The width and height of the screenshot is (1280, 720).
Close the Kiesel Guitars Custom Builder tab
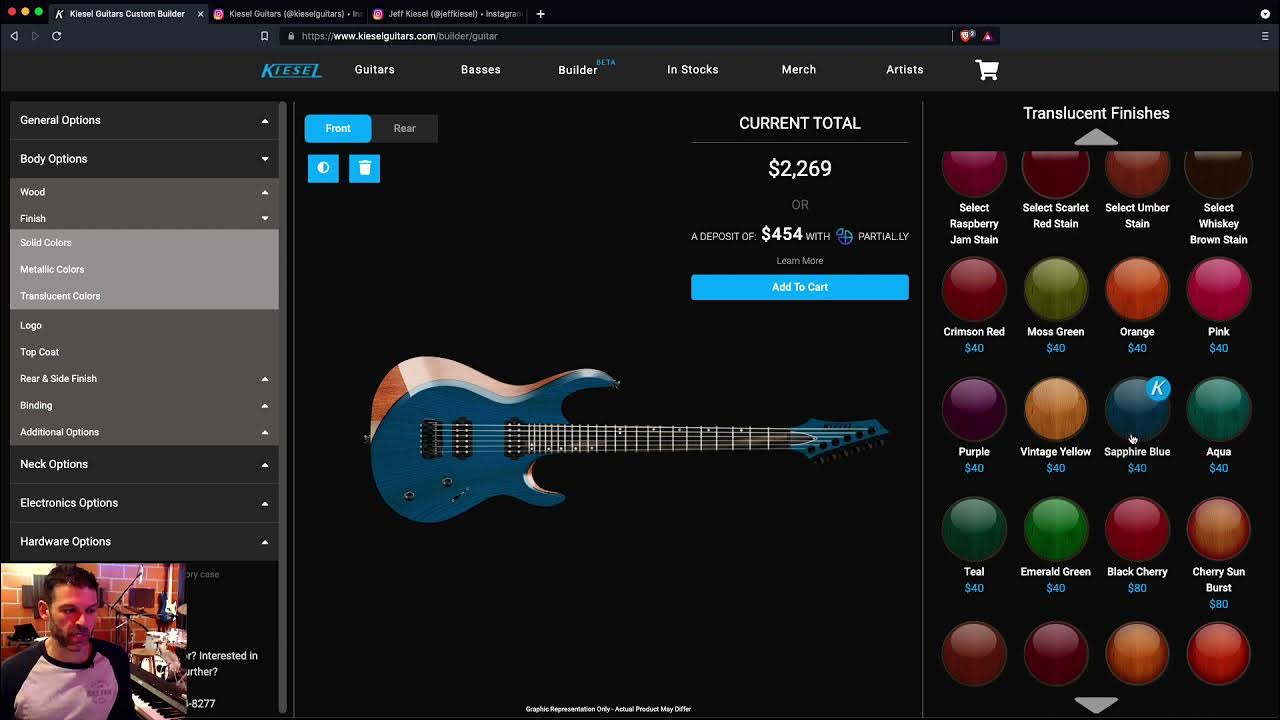pyautogui.click(x=200, y=14)
